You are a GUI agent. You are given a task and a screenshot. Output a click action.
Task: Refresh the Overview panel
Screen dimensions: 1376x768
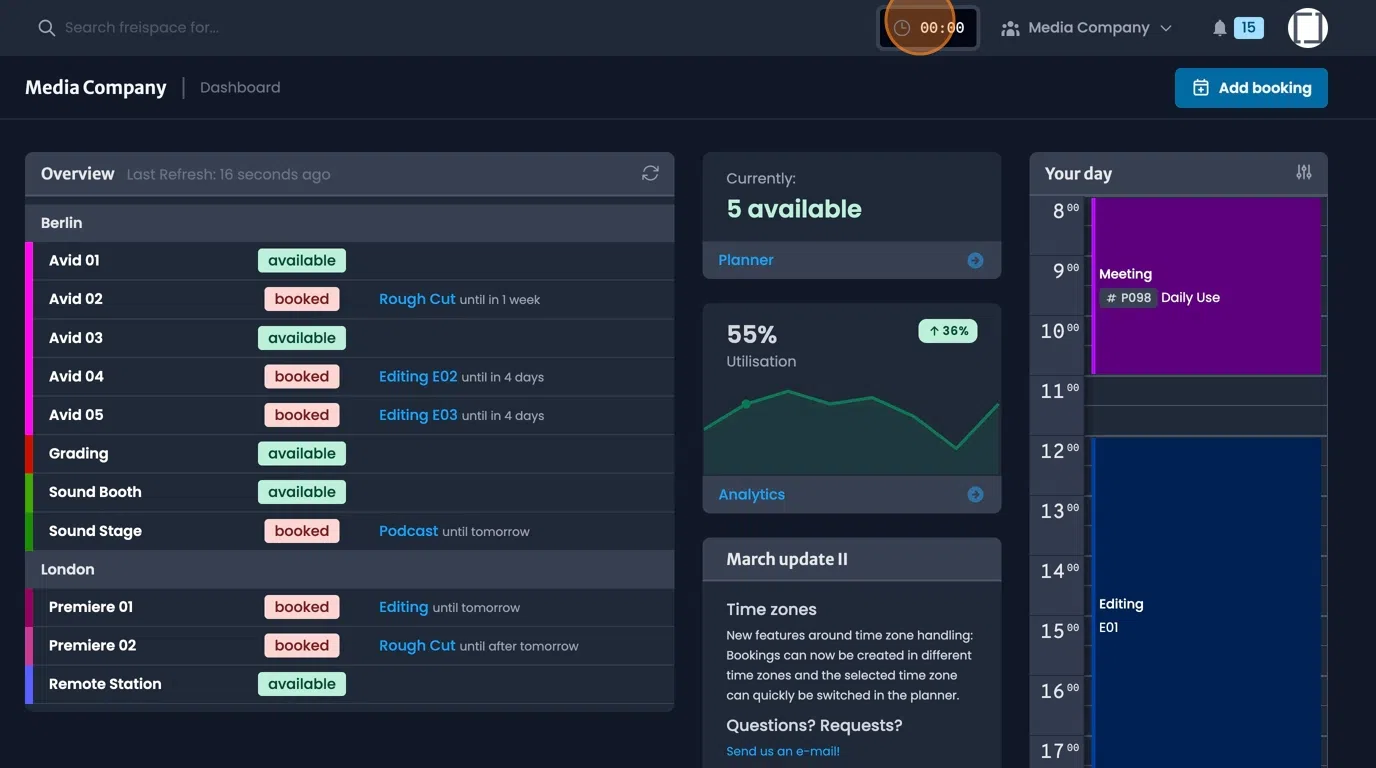650,174
